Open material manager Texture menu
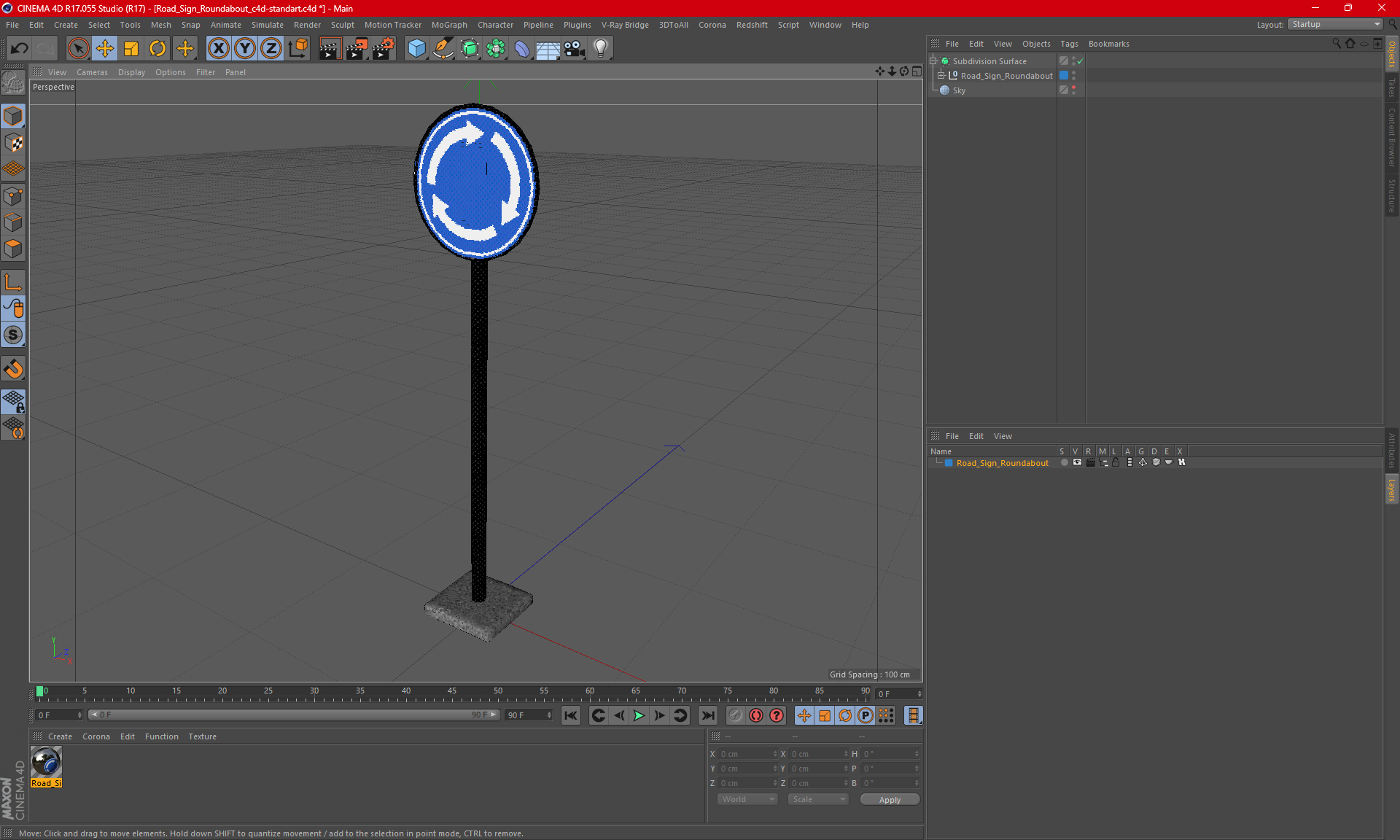Image resolution: width=1400 pixels, height=840 pixels. point(202,736)
